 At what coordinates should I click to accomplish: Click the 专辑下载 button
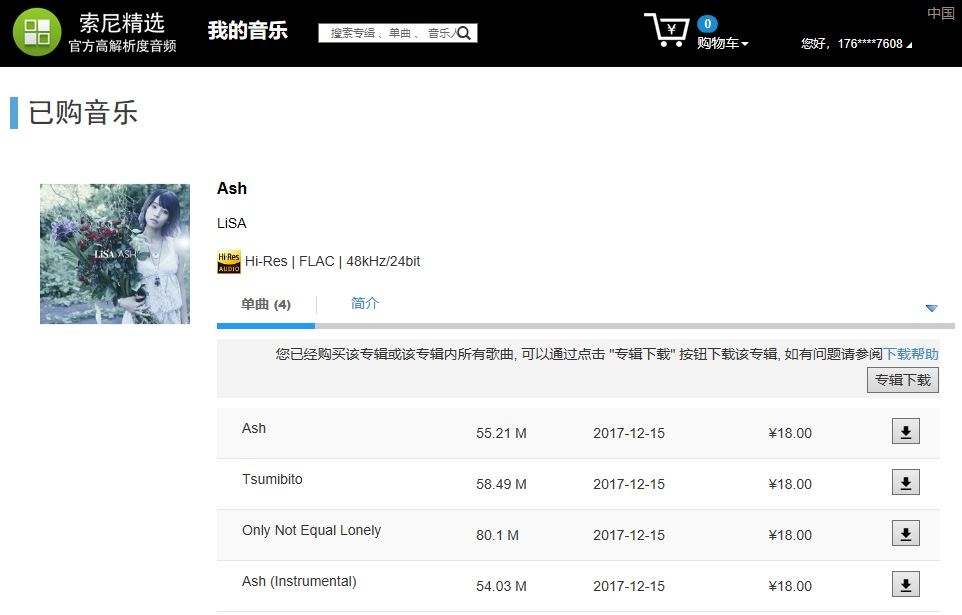point(902,380)
